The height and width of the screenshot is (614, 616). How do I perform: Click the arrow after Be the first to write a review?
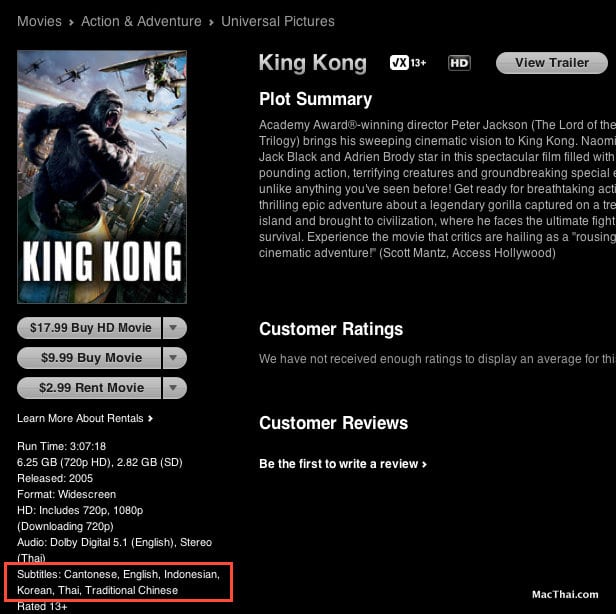click(x=424, y=464)
